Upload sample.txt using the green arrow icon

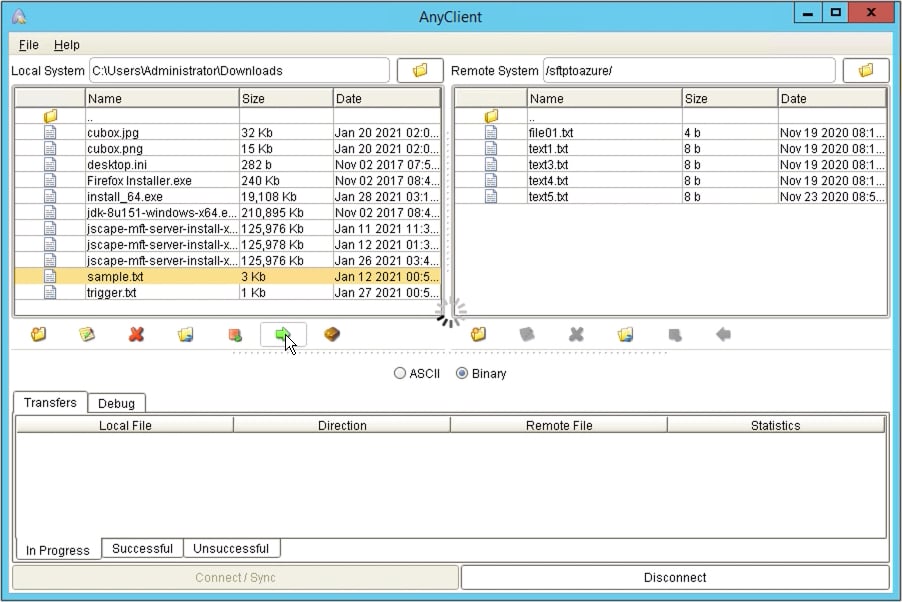[x=283, y=334]
